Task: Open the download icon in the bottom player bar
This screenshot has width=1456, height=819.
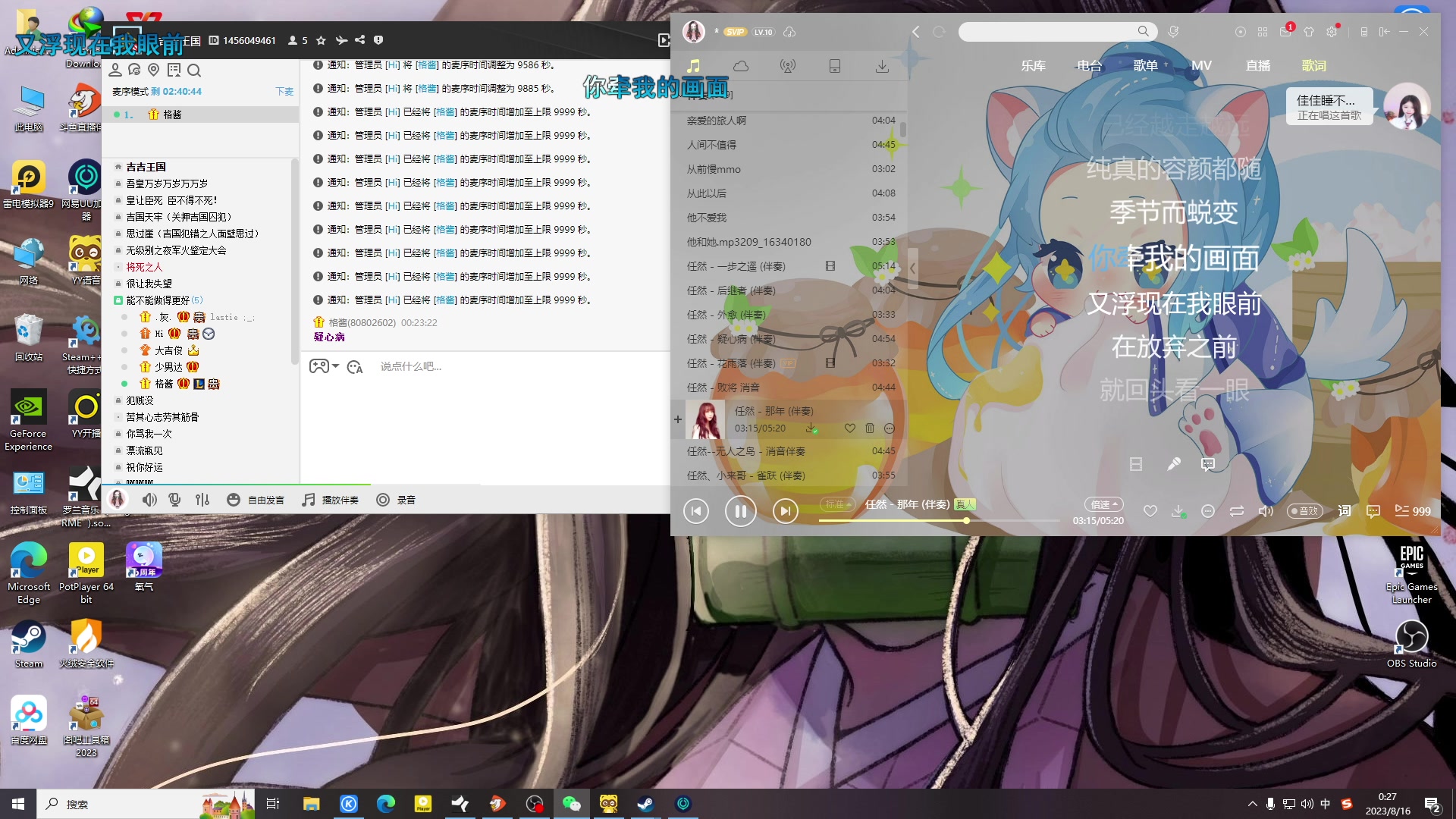Action: coord(1178,511)
